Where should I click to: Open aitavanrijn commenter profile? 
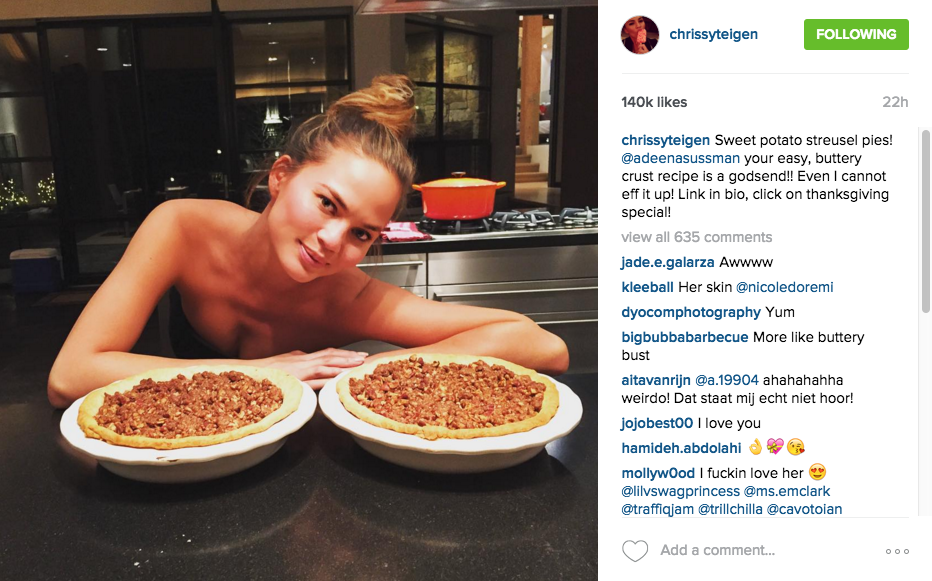pyautogui.click(x=656, y=380)
